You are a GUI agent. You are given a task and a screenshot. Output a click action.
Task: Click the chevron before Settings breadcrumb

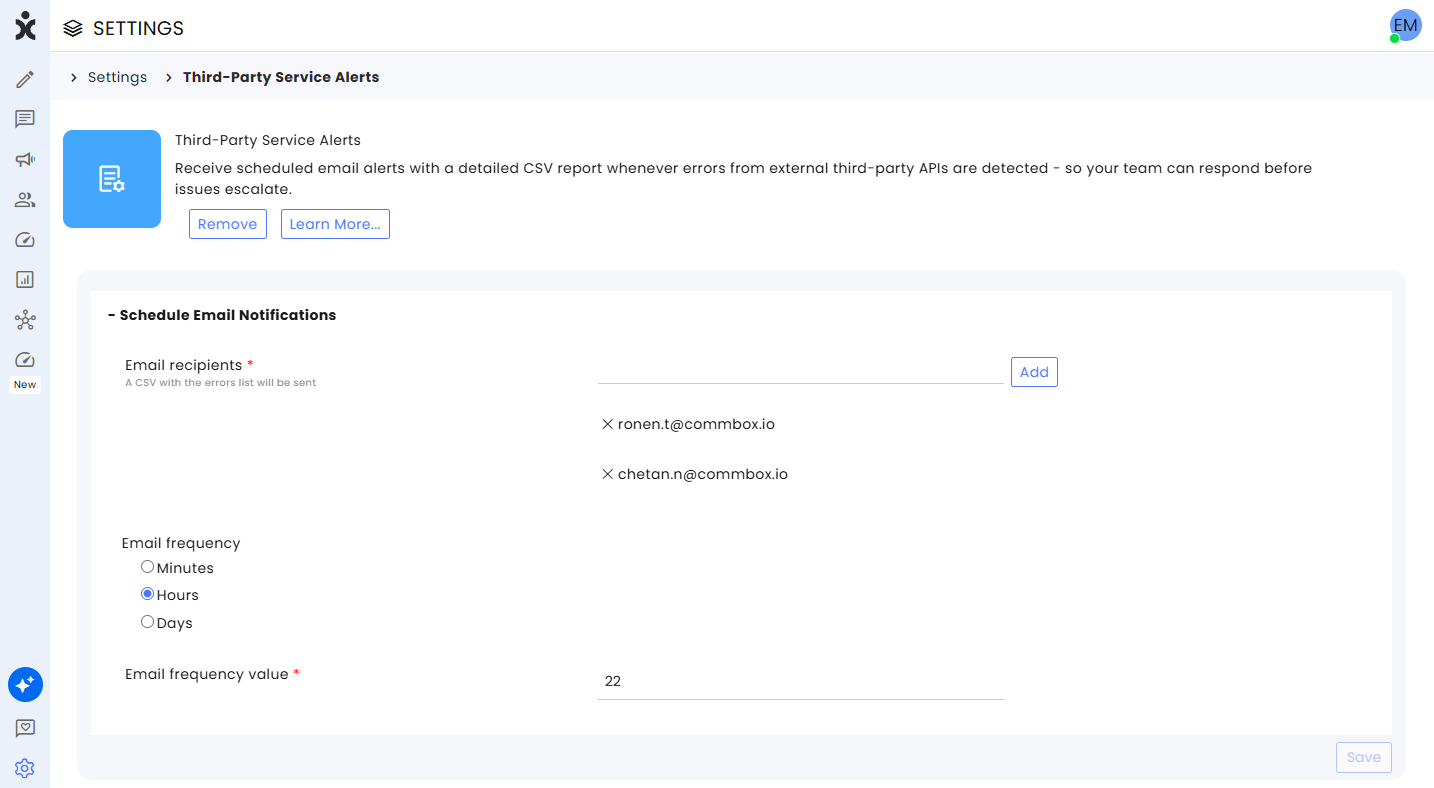coord(74,77)
